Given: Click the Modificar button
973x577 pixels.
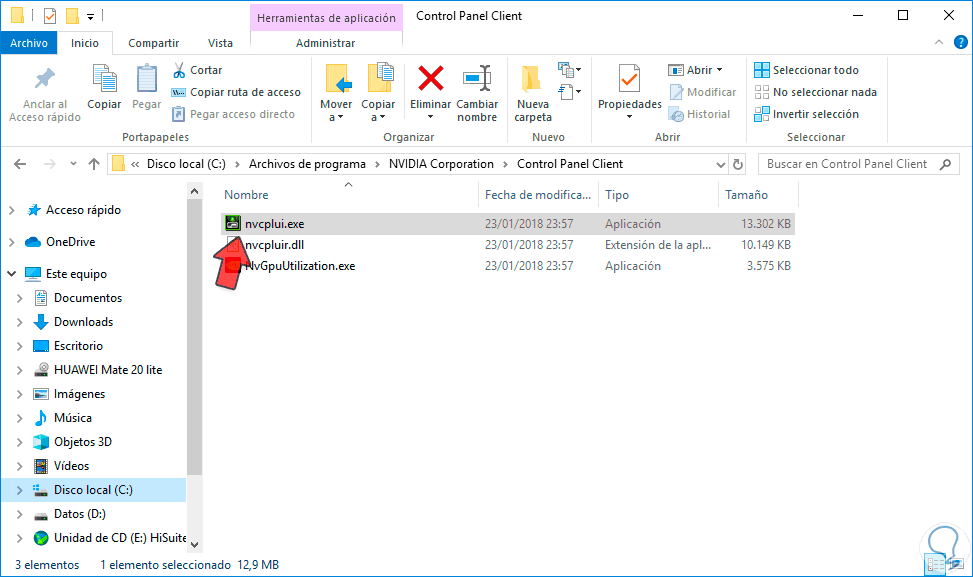Looking at the screenshot, I should tap(702, 92).
